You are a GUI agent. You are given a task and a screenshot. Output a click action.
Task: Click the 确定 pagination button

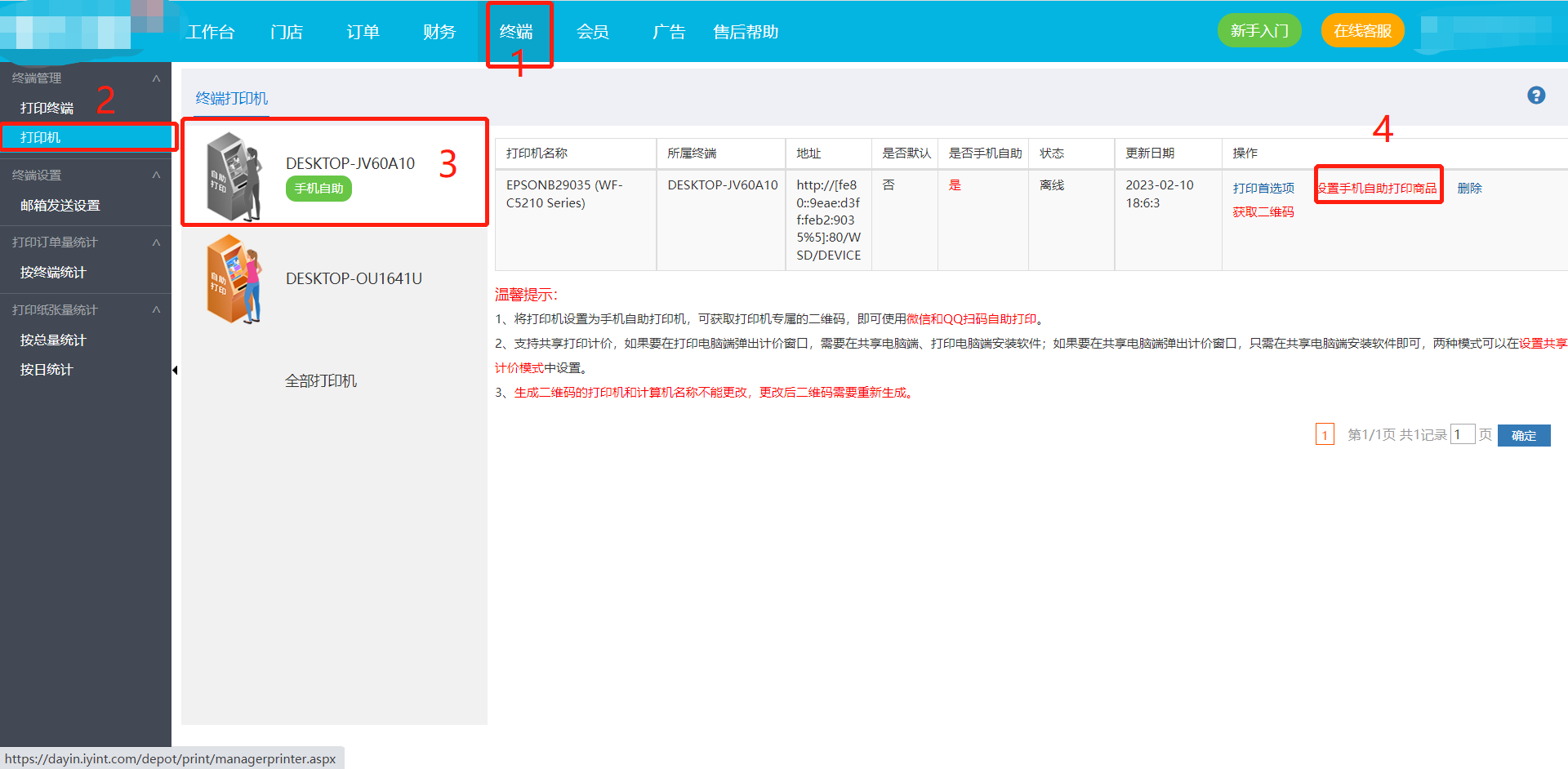coord(1524,435)
